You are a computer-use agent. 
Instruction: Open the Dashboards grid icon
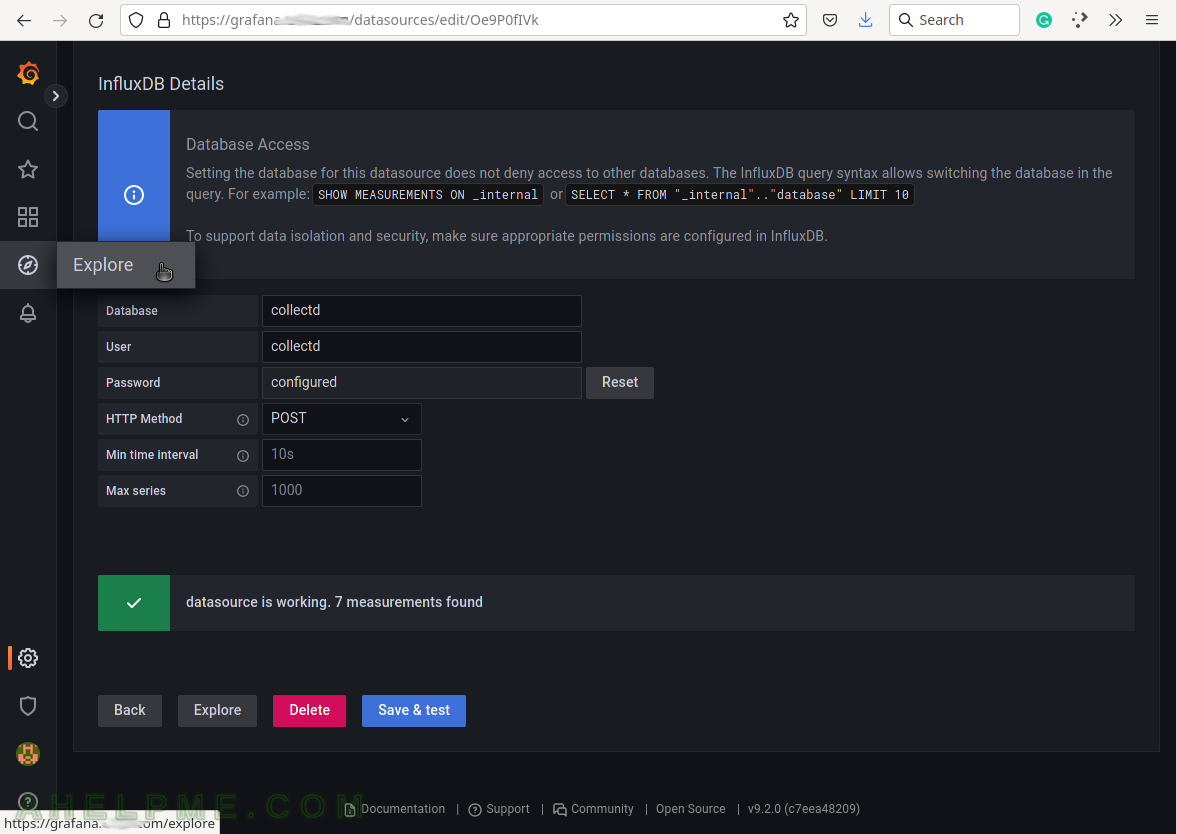[x=28, y=217]
